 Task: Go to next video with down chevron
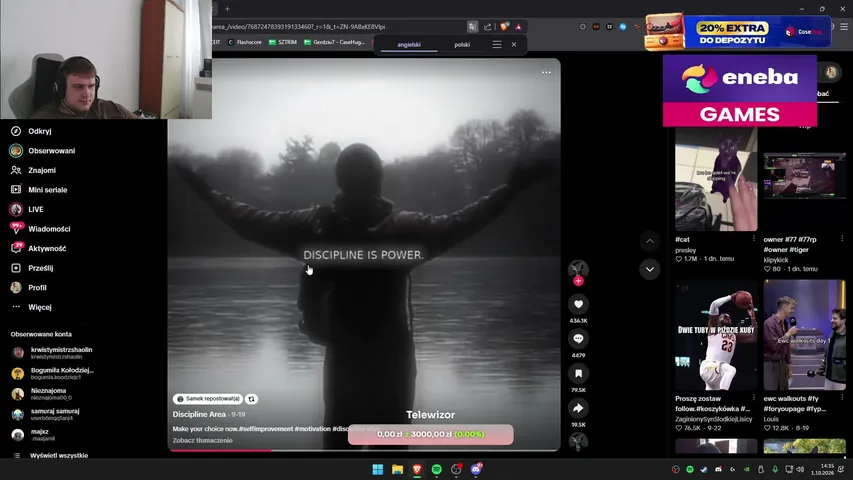point(650,269)
